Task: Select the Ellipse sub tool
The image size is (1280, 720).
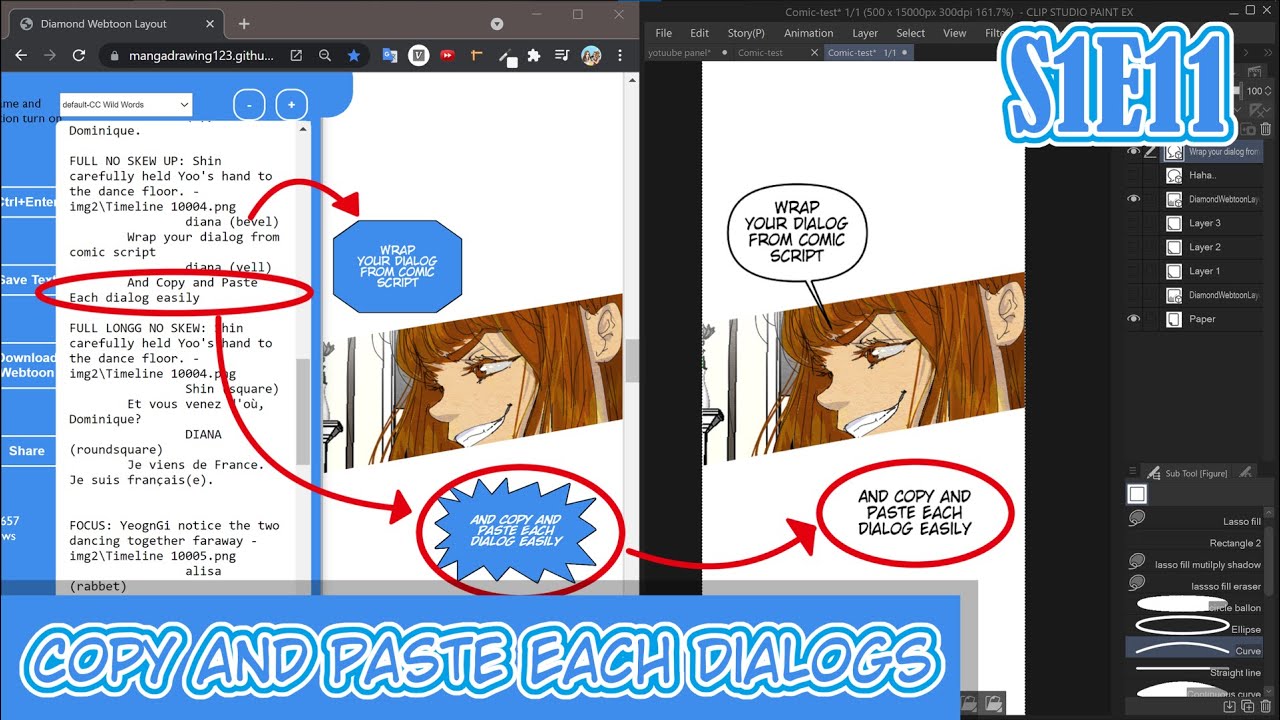Action: [x=1195, y=629]
